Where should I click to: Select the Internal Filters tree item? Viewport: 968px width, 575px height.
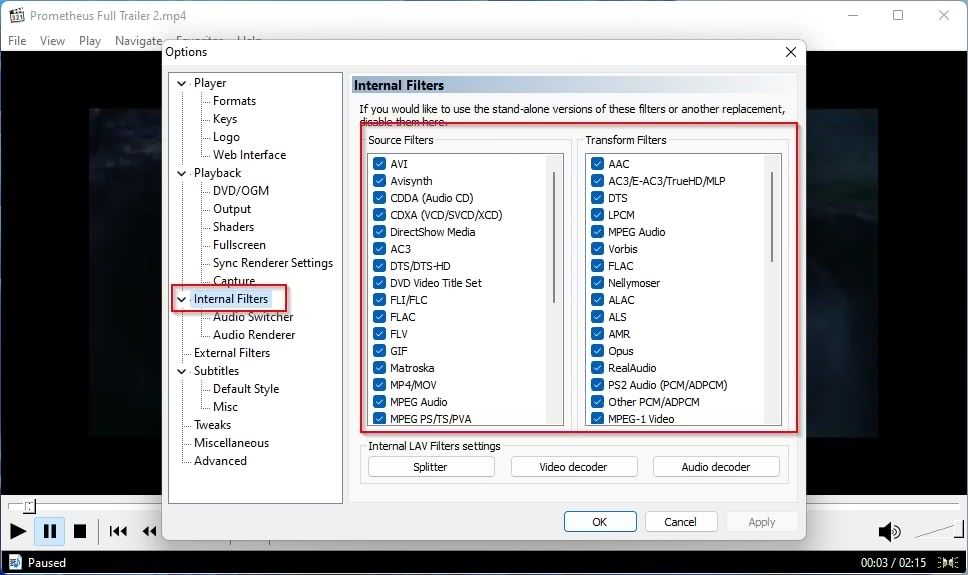pyautogui.click(x=231, y=299)
